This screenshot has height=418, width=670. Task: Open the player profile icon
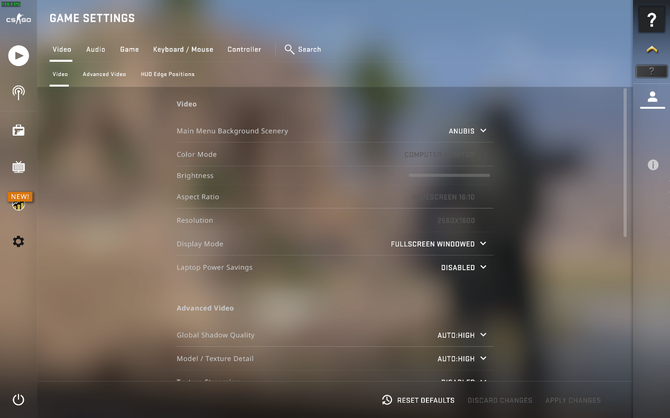[x=652, y=97]
